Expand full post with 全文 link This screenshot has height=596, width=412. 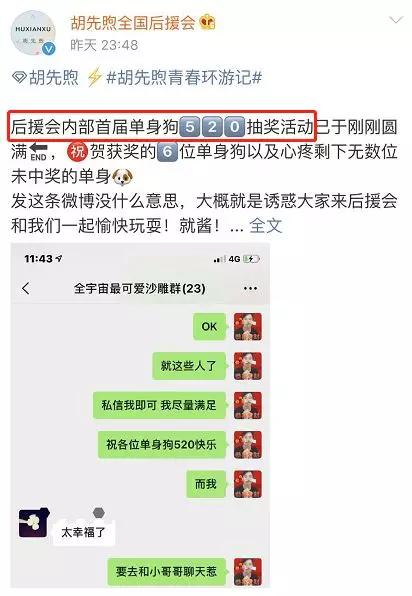[266, 226]
